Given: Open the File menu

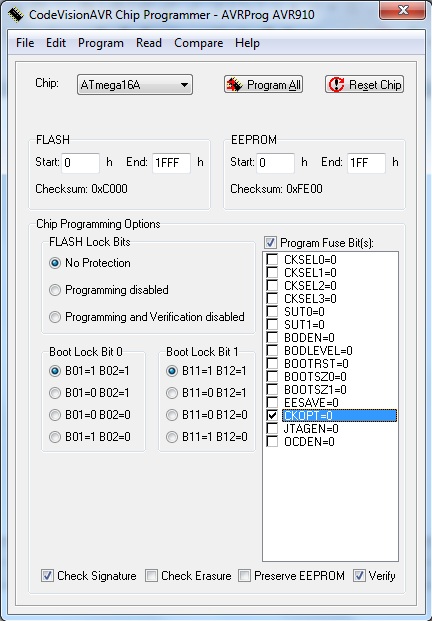Looking at the screenshot, I should 25,43.
